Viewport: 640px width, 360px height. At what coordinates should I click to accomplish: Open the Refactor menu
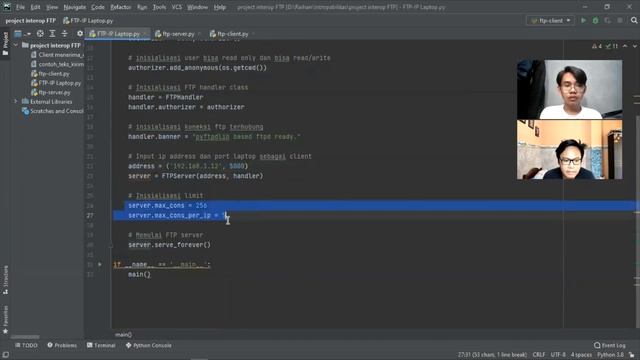[x=120, y=7]
